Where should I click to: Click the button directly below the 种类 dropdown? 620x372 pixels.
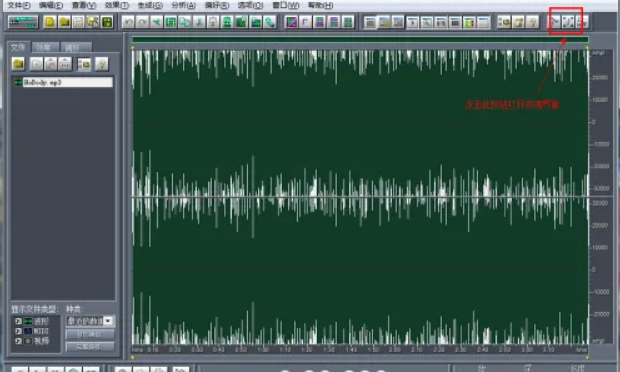pos(90,335)
